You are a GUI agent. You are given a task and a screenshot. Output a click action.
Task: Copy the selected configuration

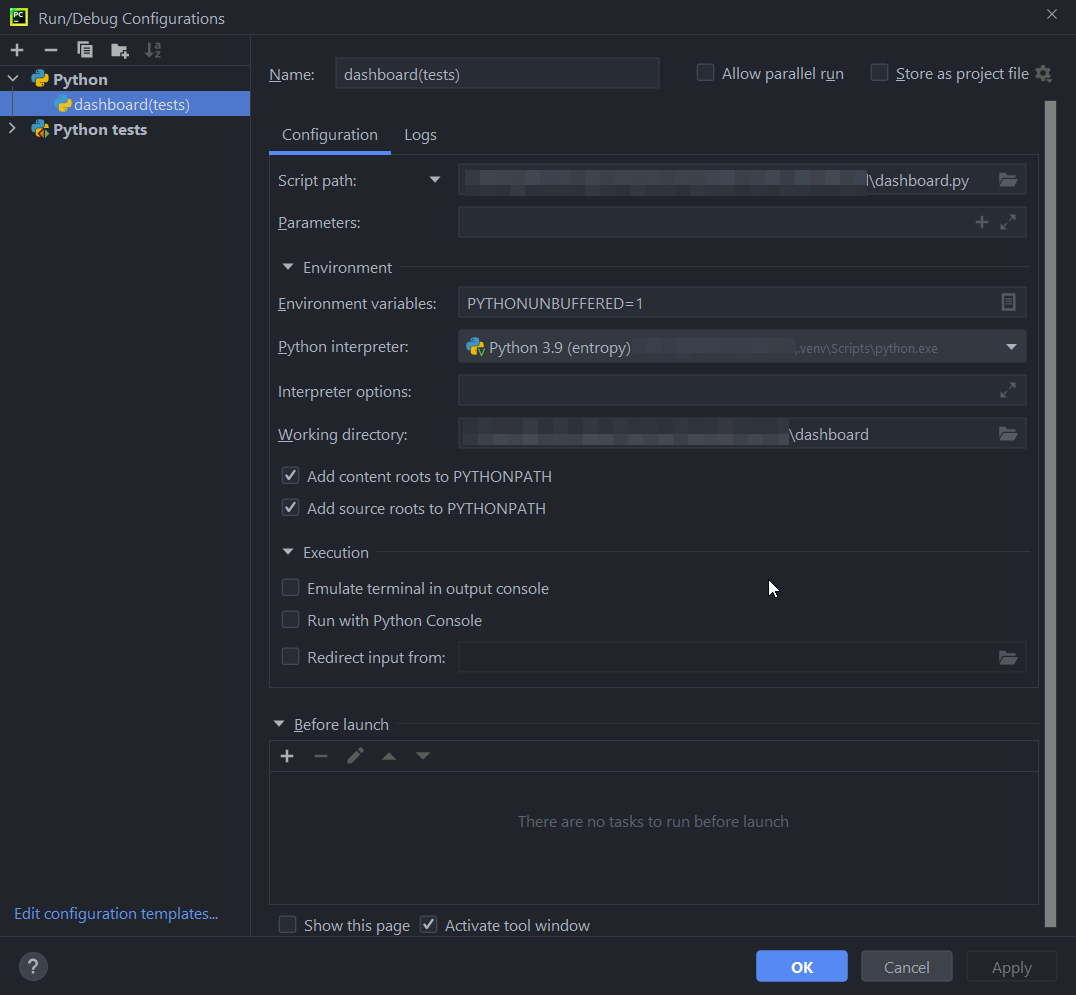[85, 50]
